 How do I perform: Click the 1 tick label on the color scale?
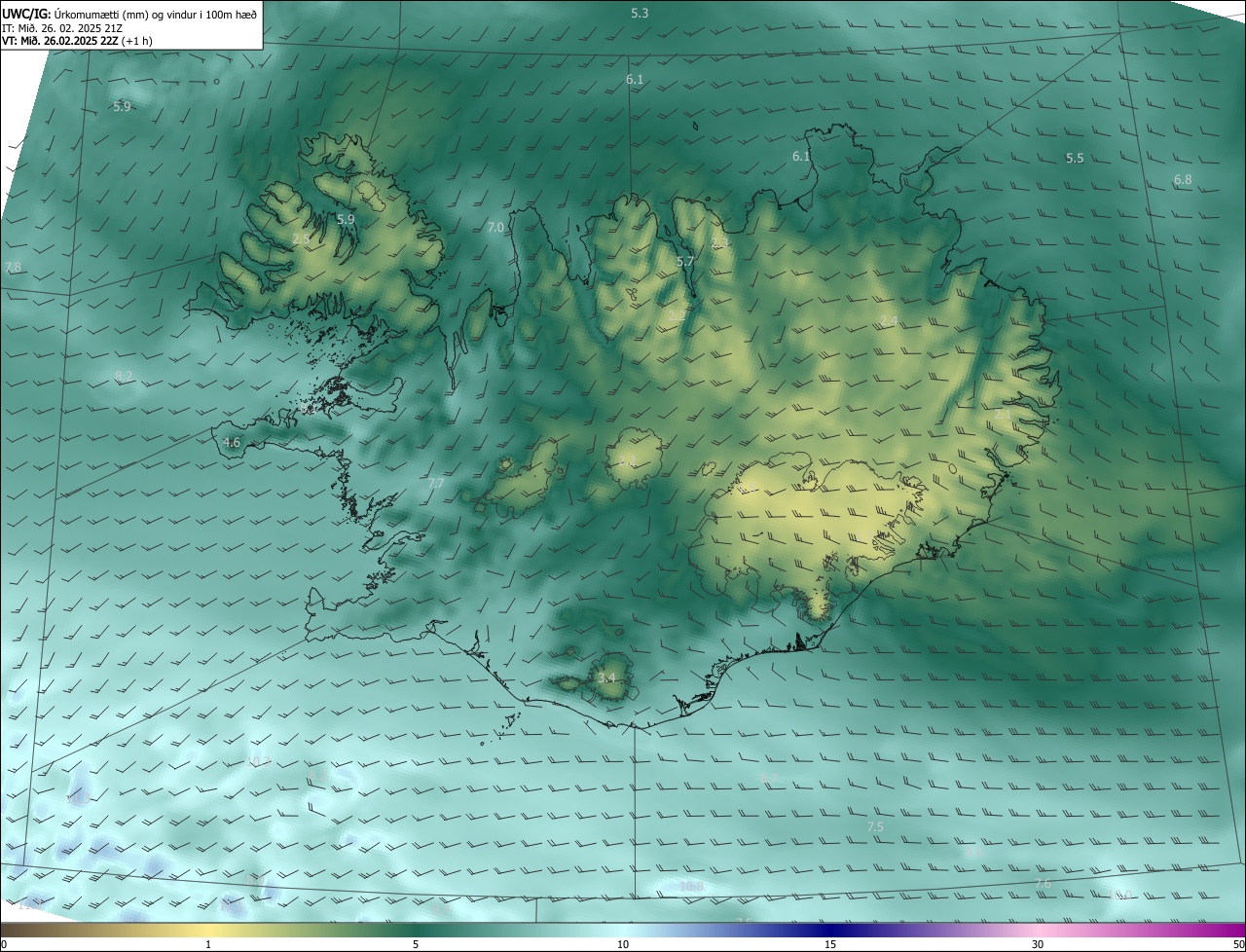tap(208, 945)
